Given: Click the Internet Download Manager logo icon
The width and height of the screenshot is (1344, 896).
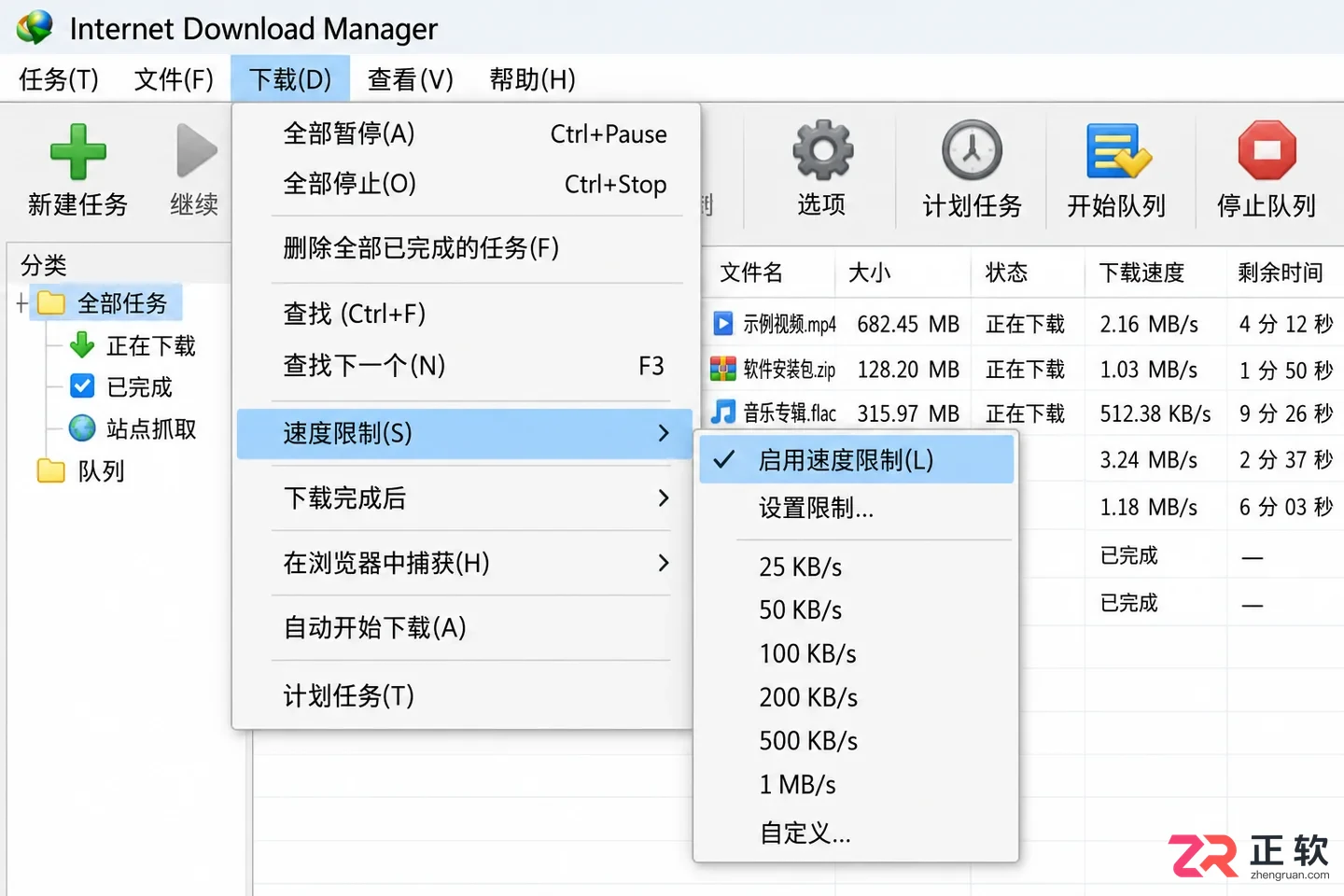Looking at the screenshot, I should pos(35,27).
